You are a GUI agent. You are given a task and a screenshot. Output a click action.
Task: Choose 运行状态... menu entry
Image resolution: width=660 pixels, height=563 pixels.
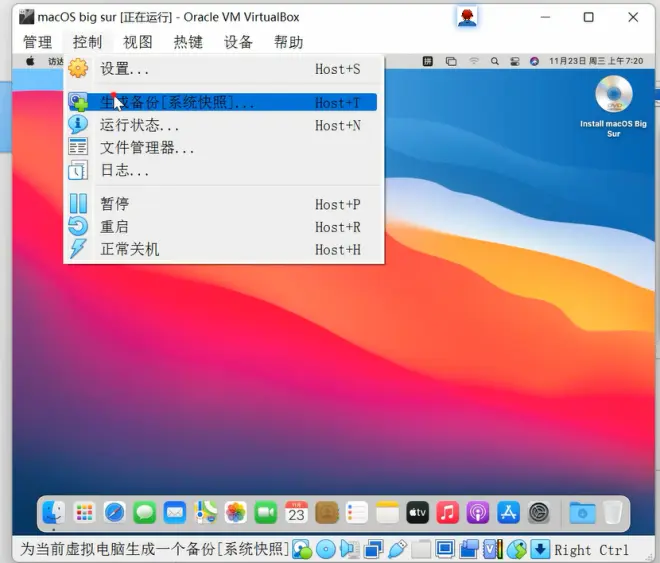223,125
